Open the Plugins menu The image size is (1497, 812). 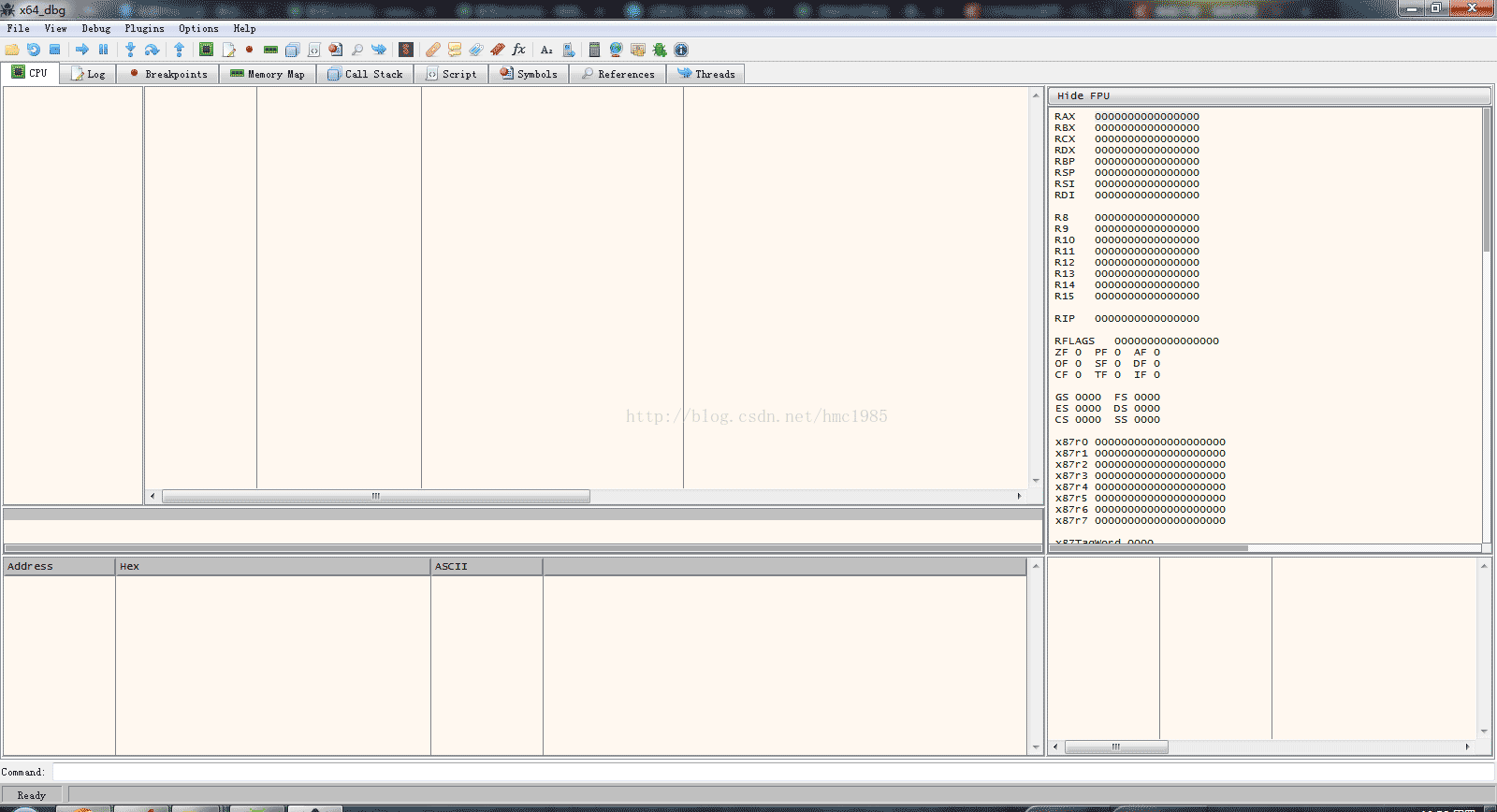point(144,28)
